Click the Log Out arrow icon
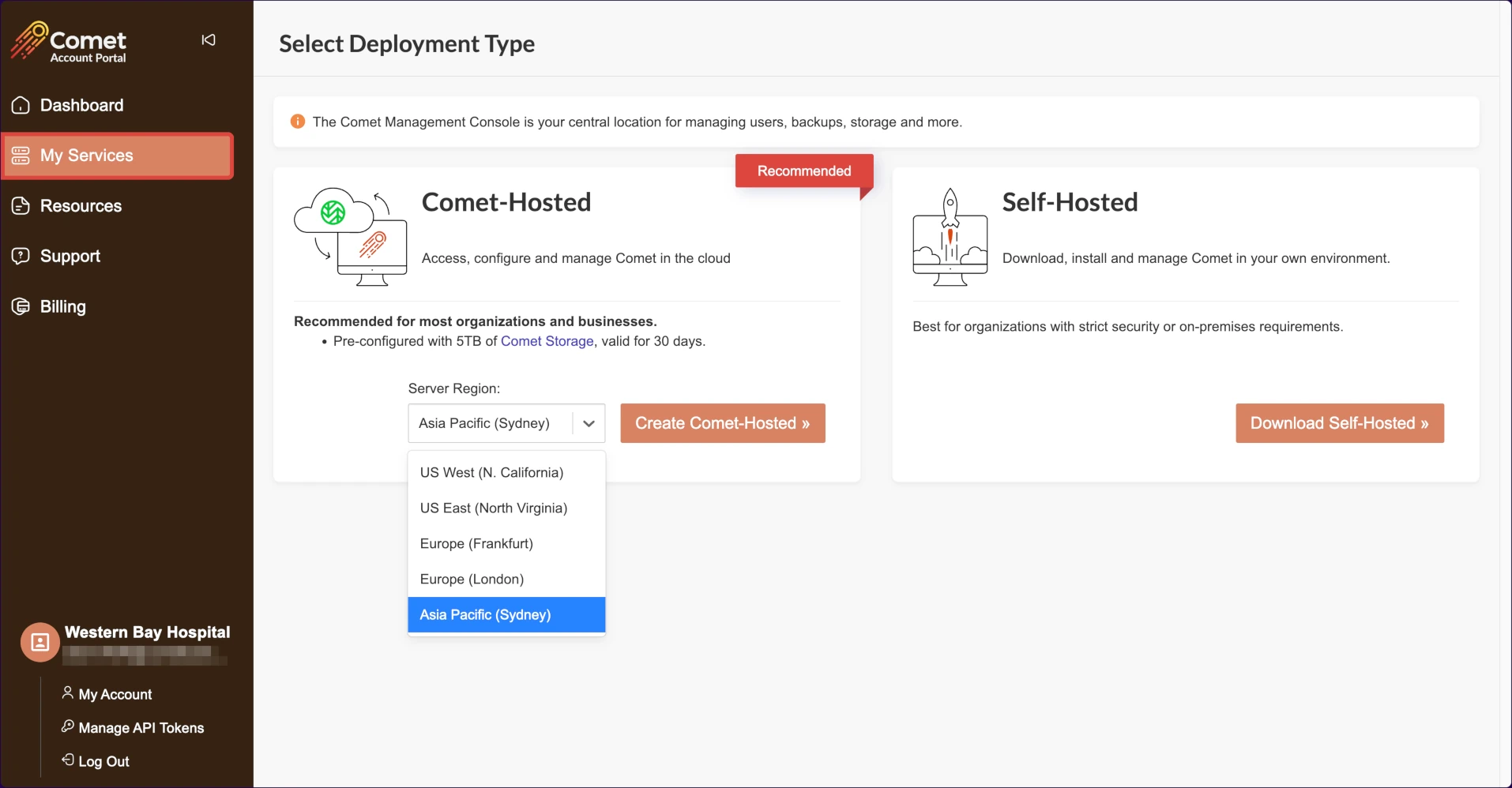This screenshot has height=788, width=1512. 68,760
